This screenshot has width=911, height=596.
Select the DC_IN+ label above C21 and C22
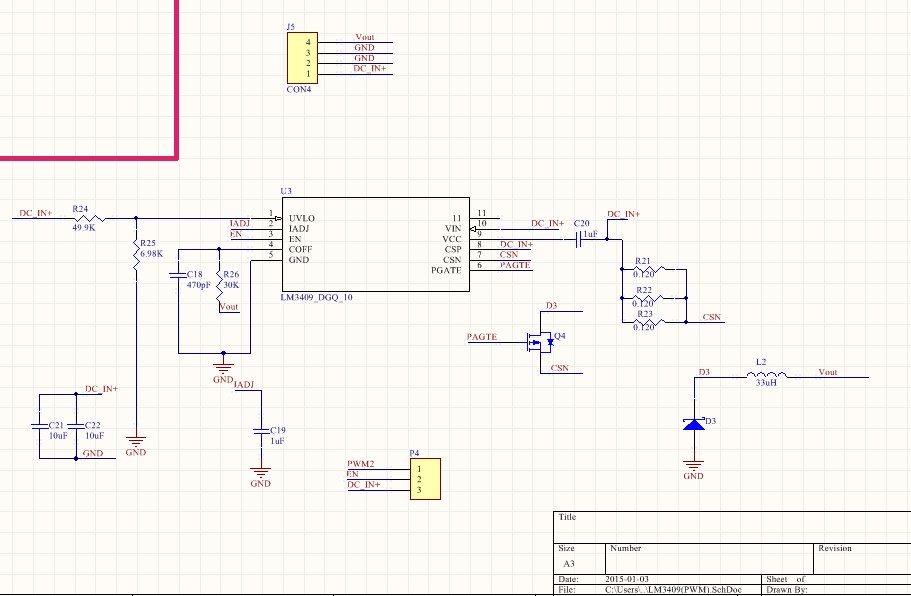click(102, 389)
